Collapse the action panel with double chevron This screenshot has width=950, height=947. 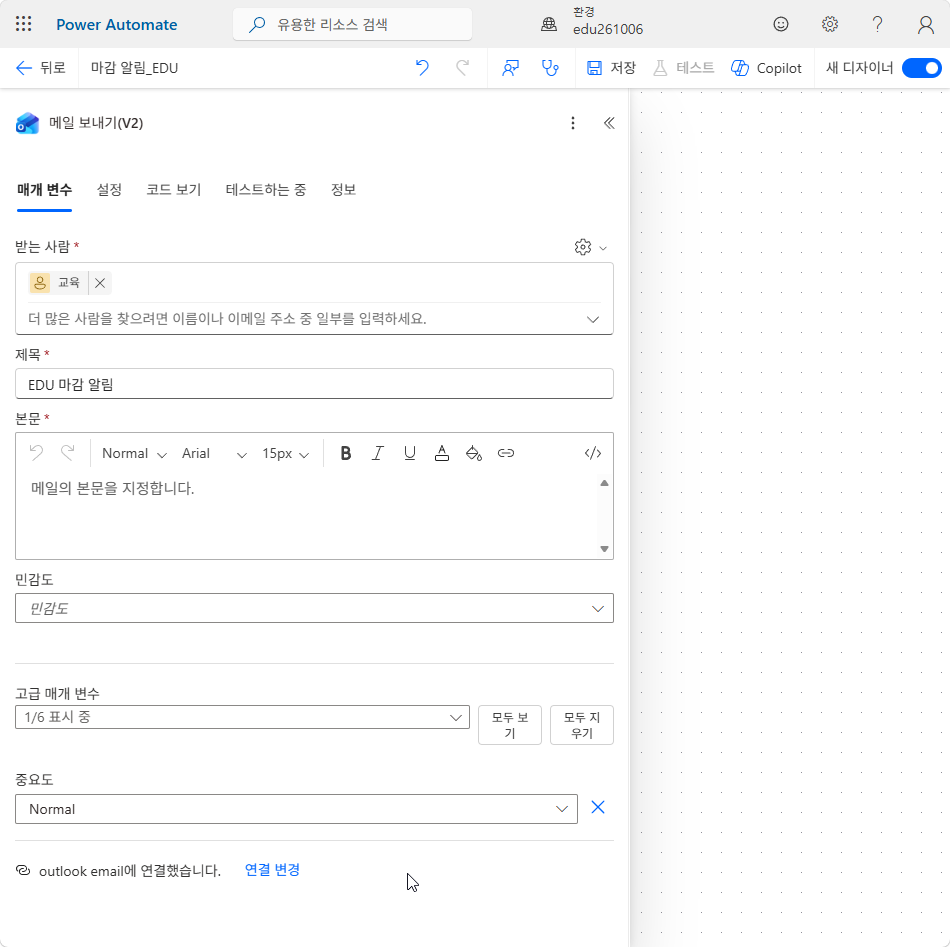pyautogui.click(x=609, y=123)
